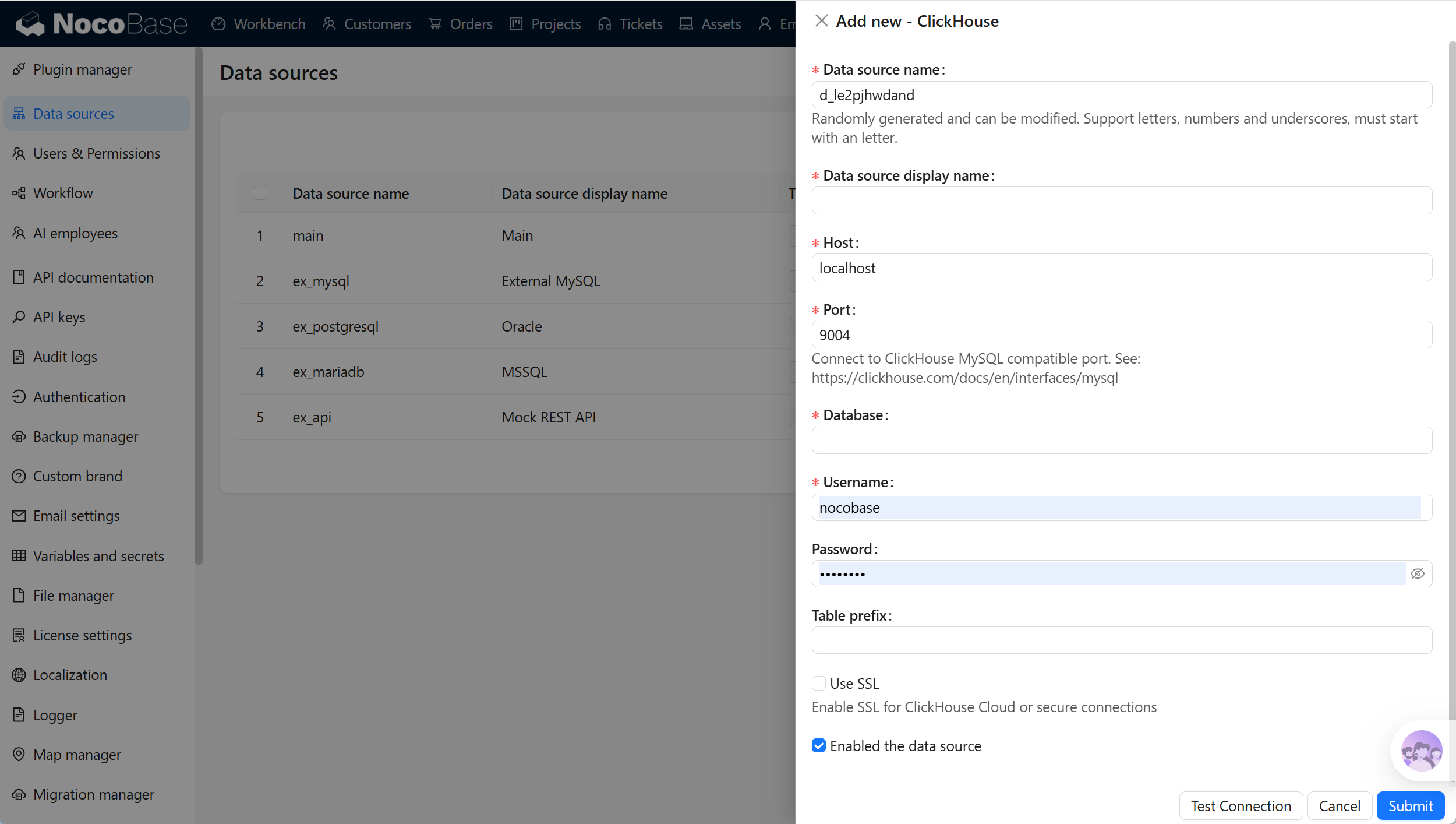
Task: Click the NocoBase logo
Action: [x=101, y=24]
